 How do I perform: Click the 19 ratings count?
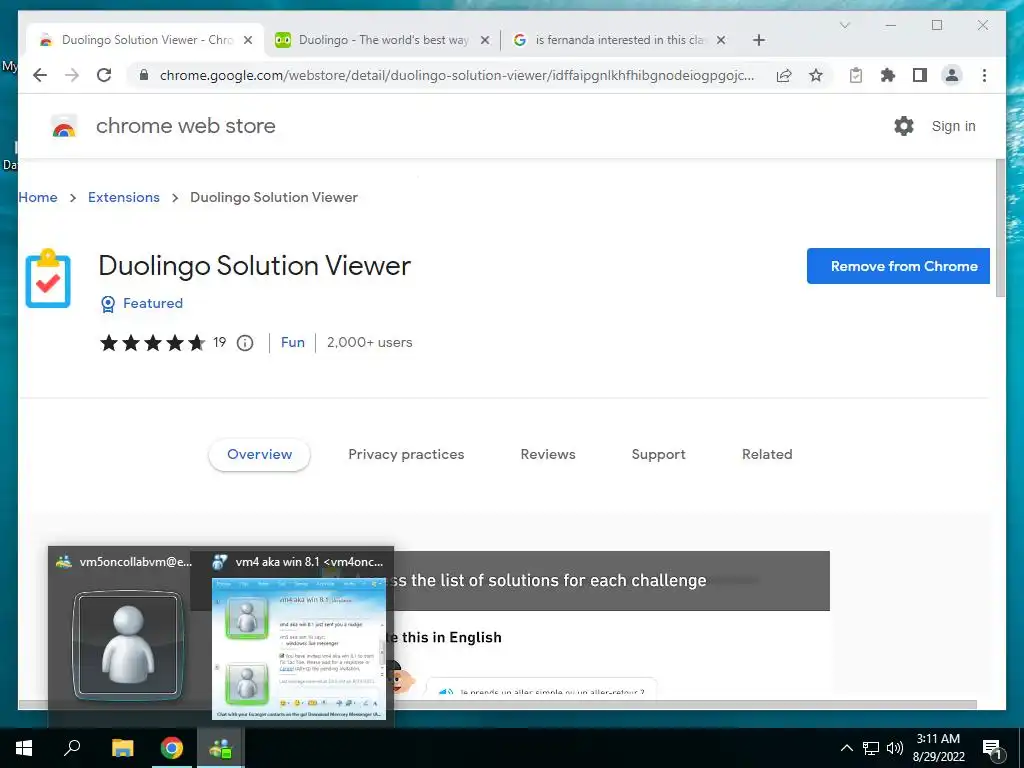(x=219, y=343)
